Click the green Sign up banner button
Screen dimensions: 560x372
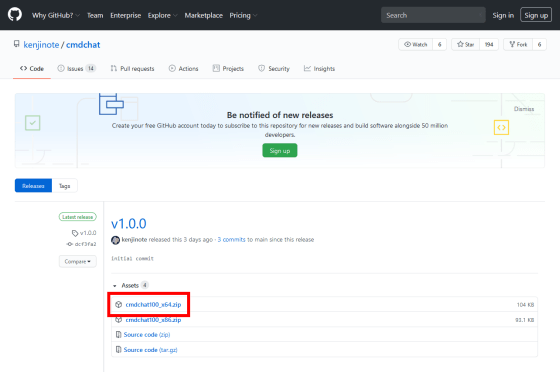coord(280,151)
